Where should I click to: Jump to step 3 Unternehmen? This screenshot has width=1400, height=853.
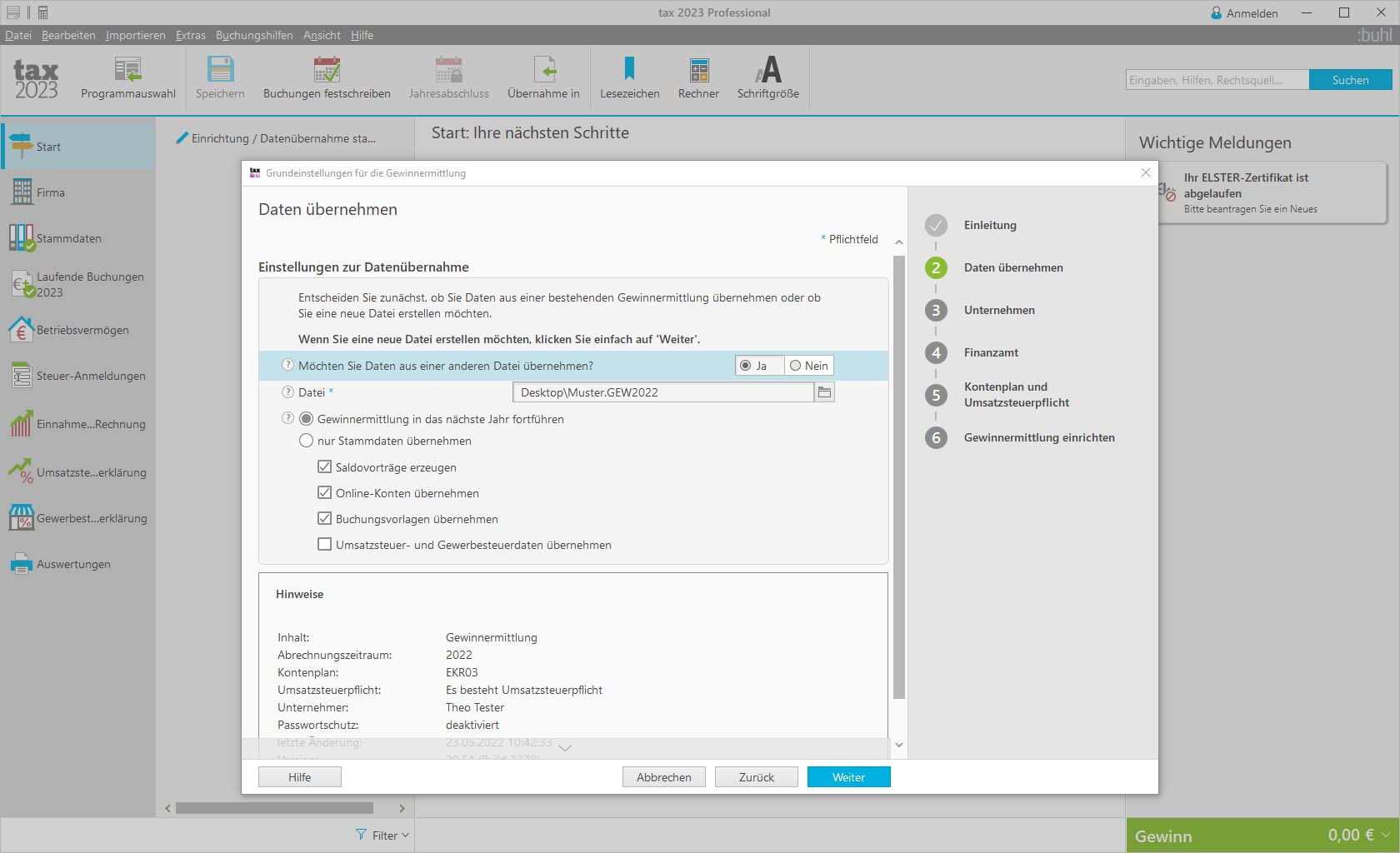tap(980, 310)
